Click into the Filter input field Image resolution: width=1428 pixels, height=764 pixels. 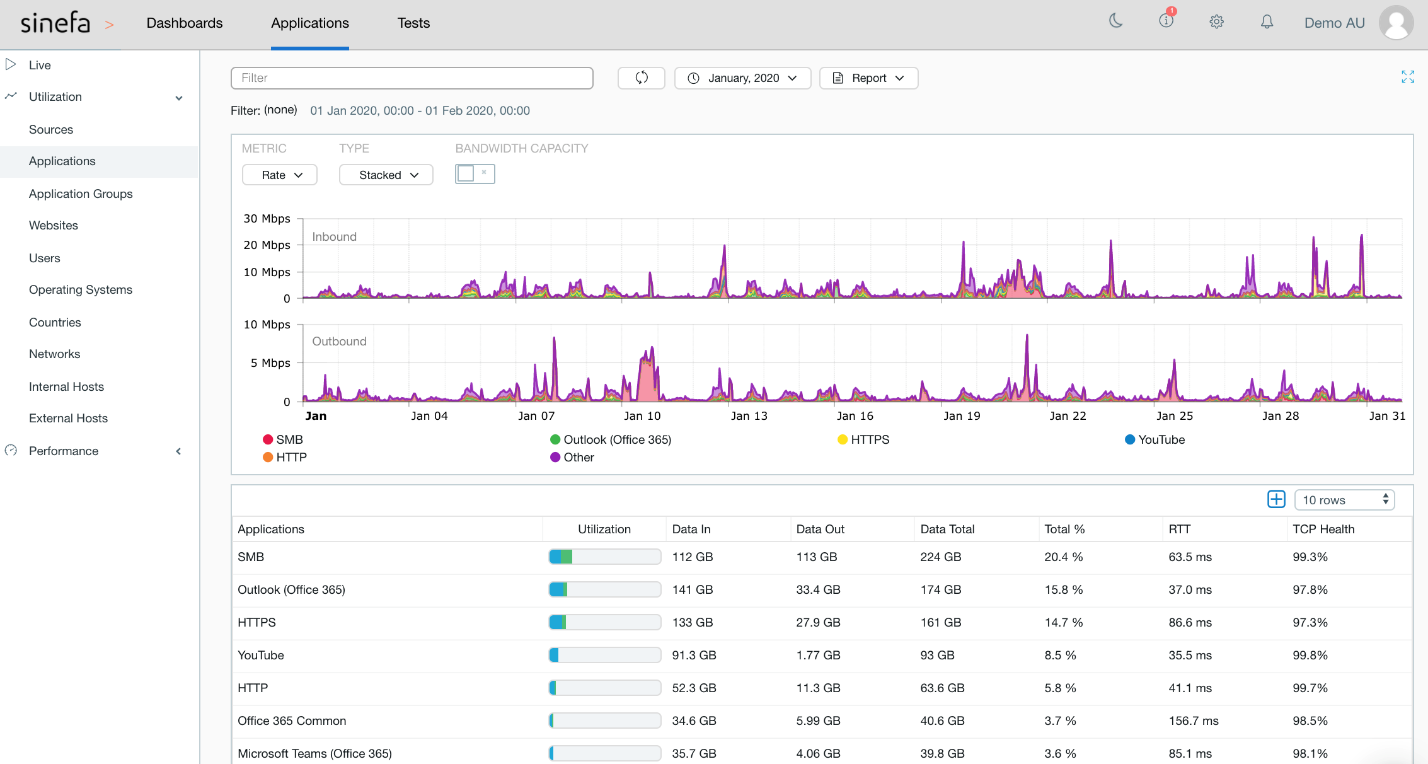pyautogui.click(x=411, y=78)
